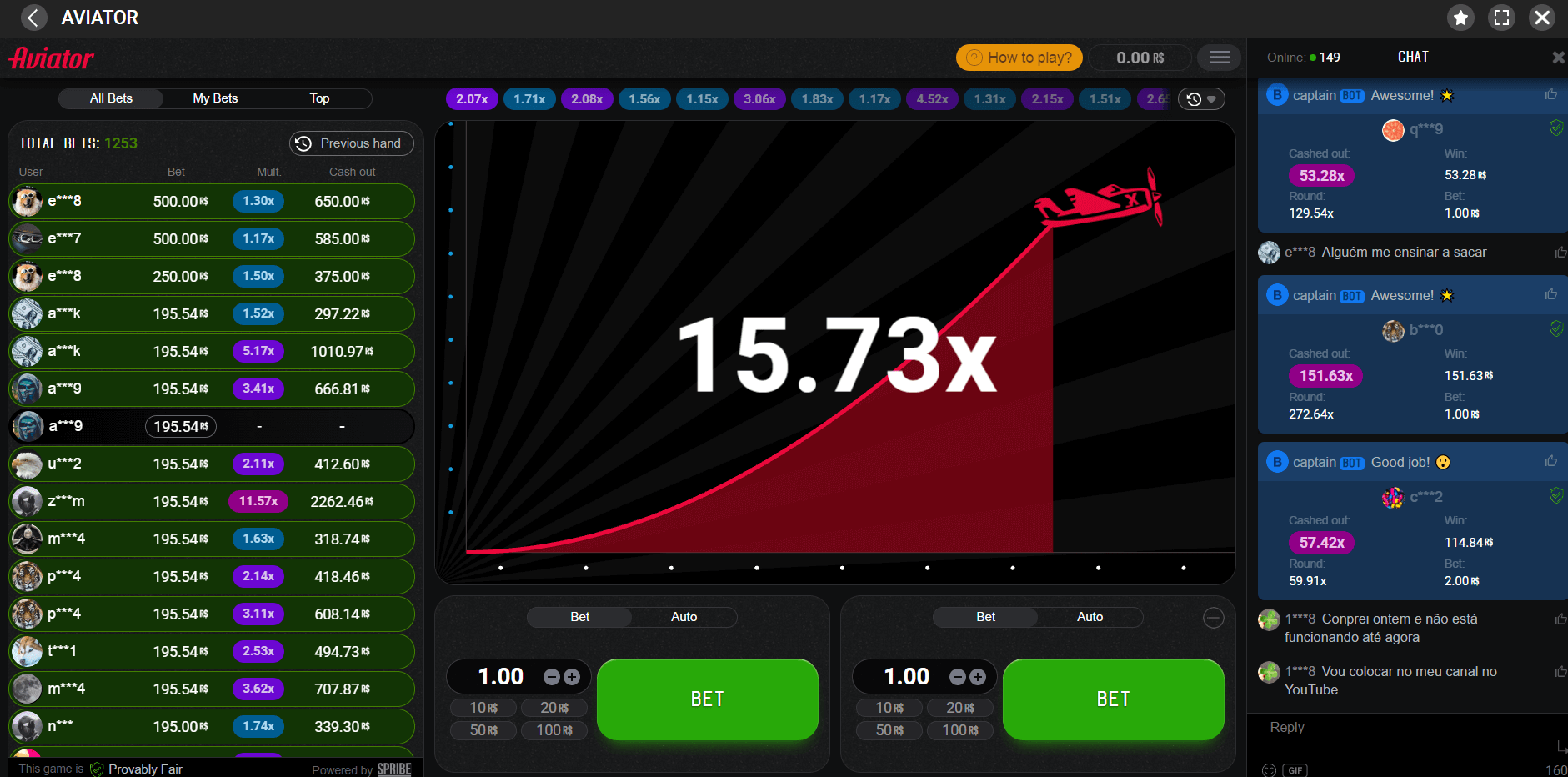Click the 53.28x cashed out badge in chat

tap(1322, 176)
